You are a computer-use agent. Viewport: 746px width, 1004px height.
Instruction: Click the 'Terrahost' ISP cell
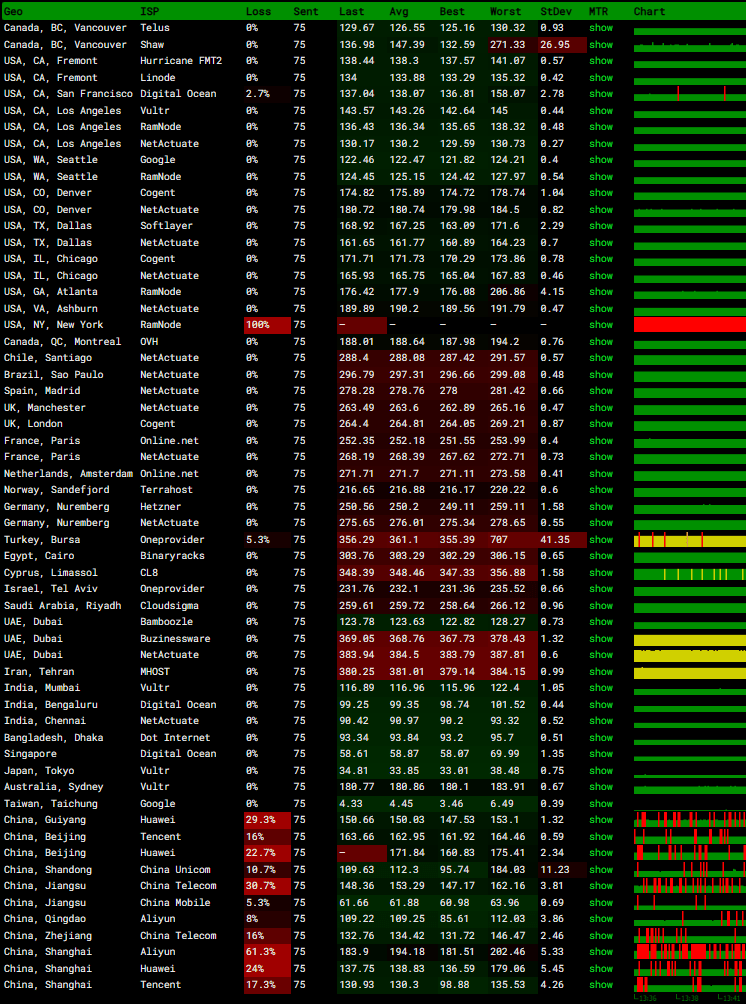click(x=166, y=490)
